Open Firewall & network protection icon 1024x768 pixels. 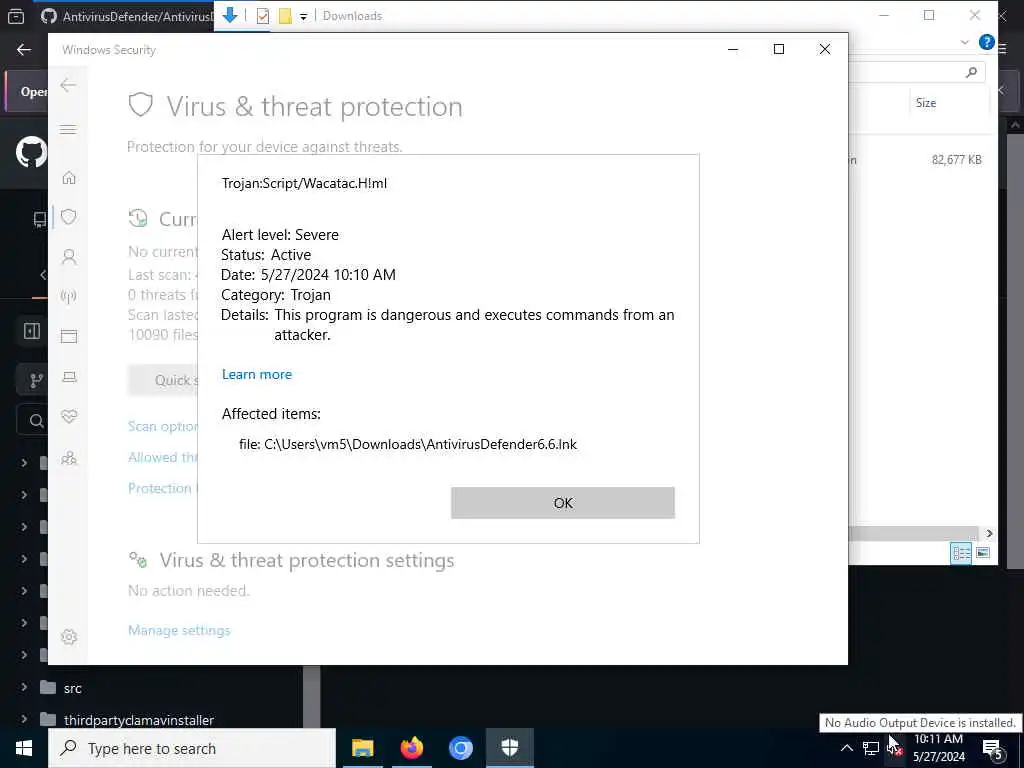(69, 296)
